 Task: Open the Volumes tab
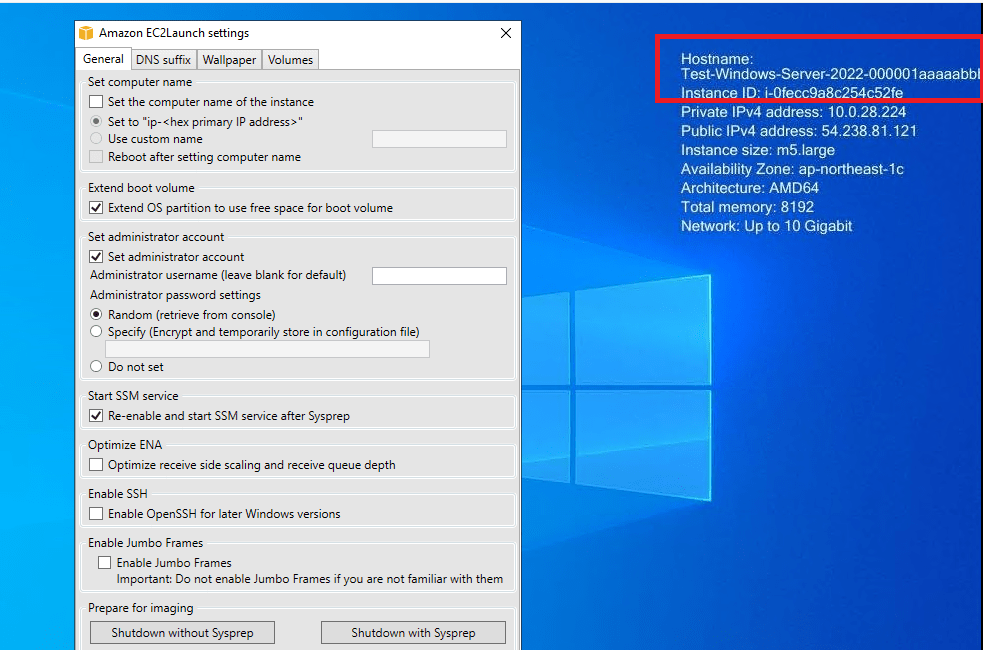290,60
